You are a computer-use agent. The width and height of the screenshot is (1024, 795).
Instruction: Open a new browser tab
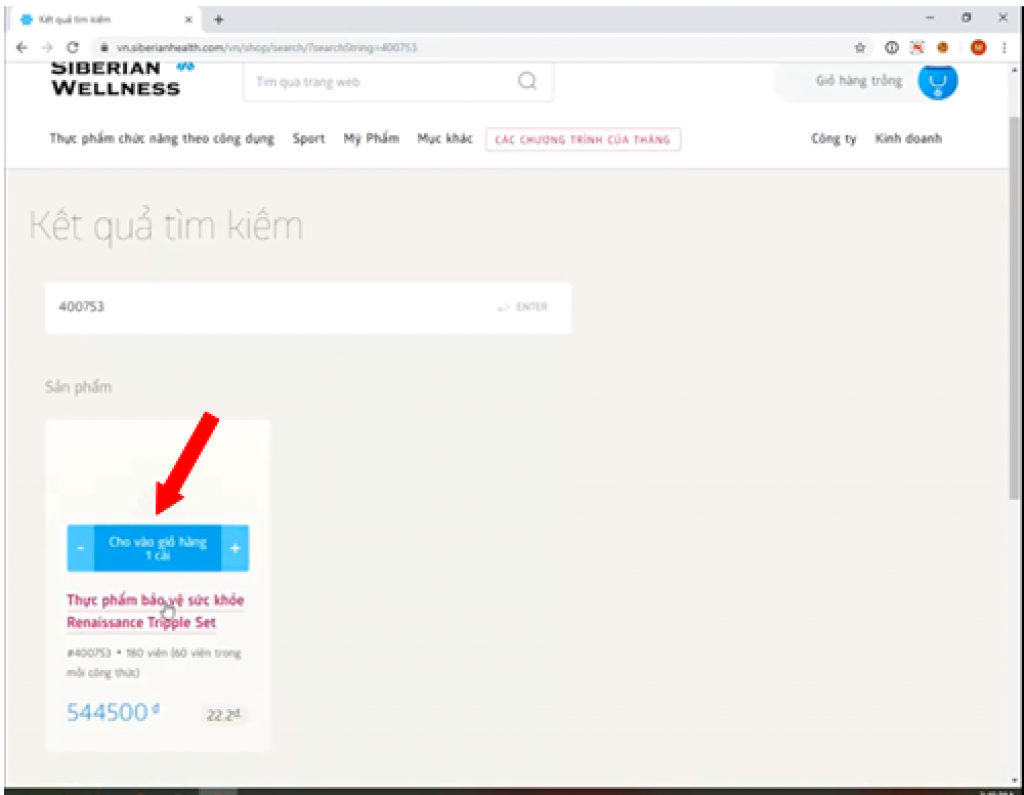click(219, 19)
